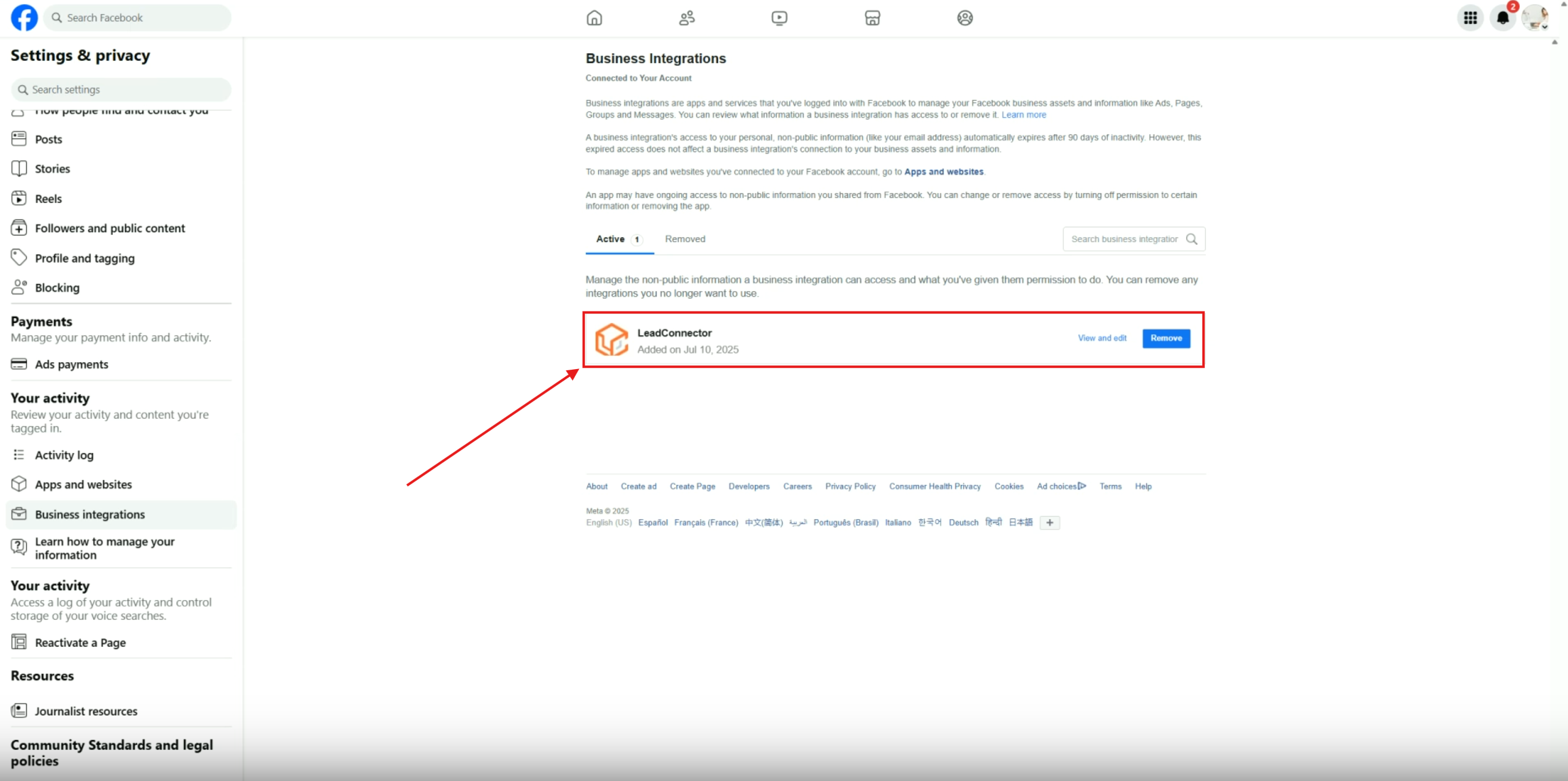Click the Apps and websites cube icon
Image resolution: width=1568 pixels, height=781 pixels.
click(x=19, y=484)
